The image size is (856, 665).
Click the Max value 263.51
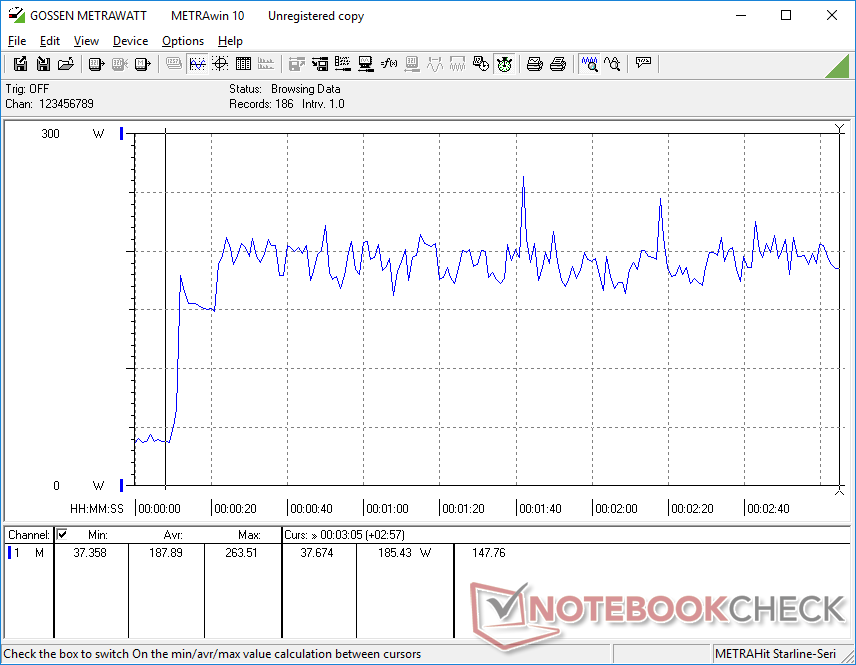(241, 553)
